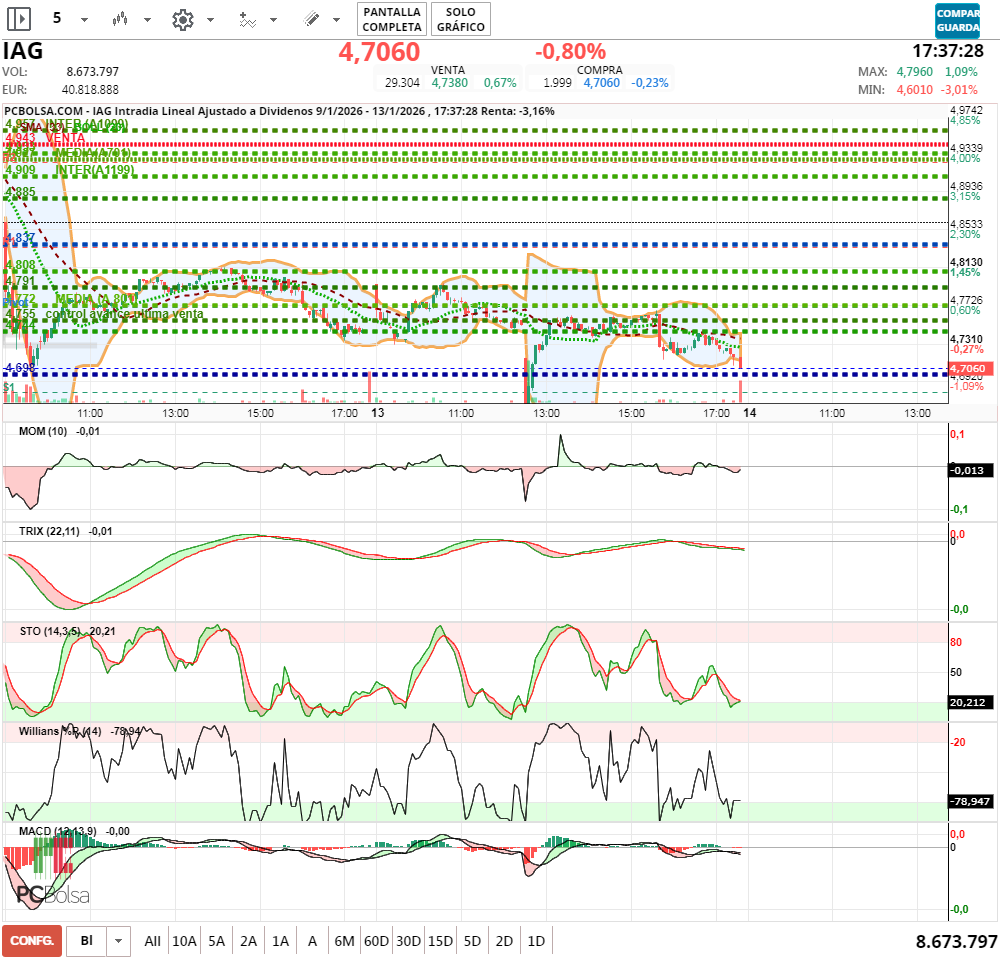Open the CONFG. button

click(x=32, y=941)
